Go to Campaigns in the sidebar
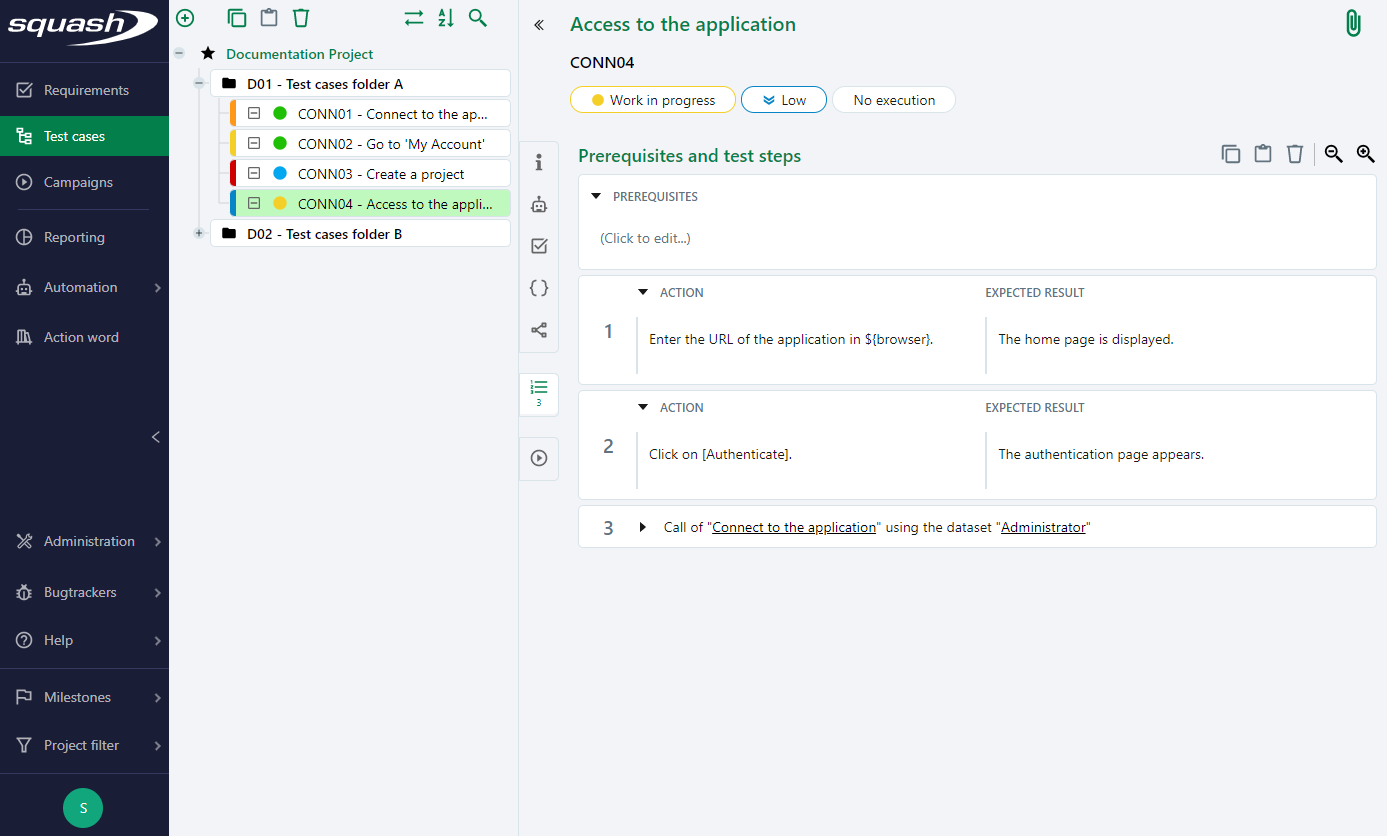Image resolution: width=1387 pixels, height=836 pixels. coord(78,182)
